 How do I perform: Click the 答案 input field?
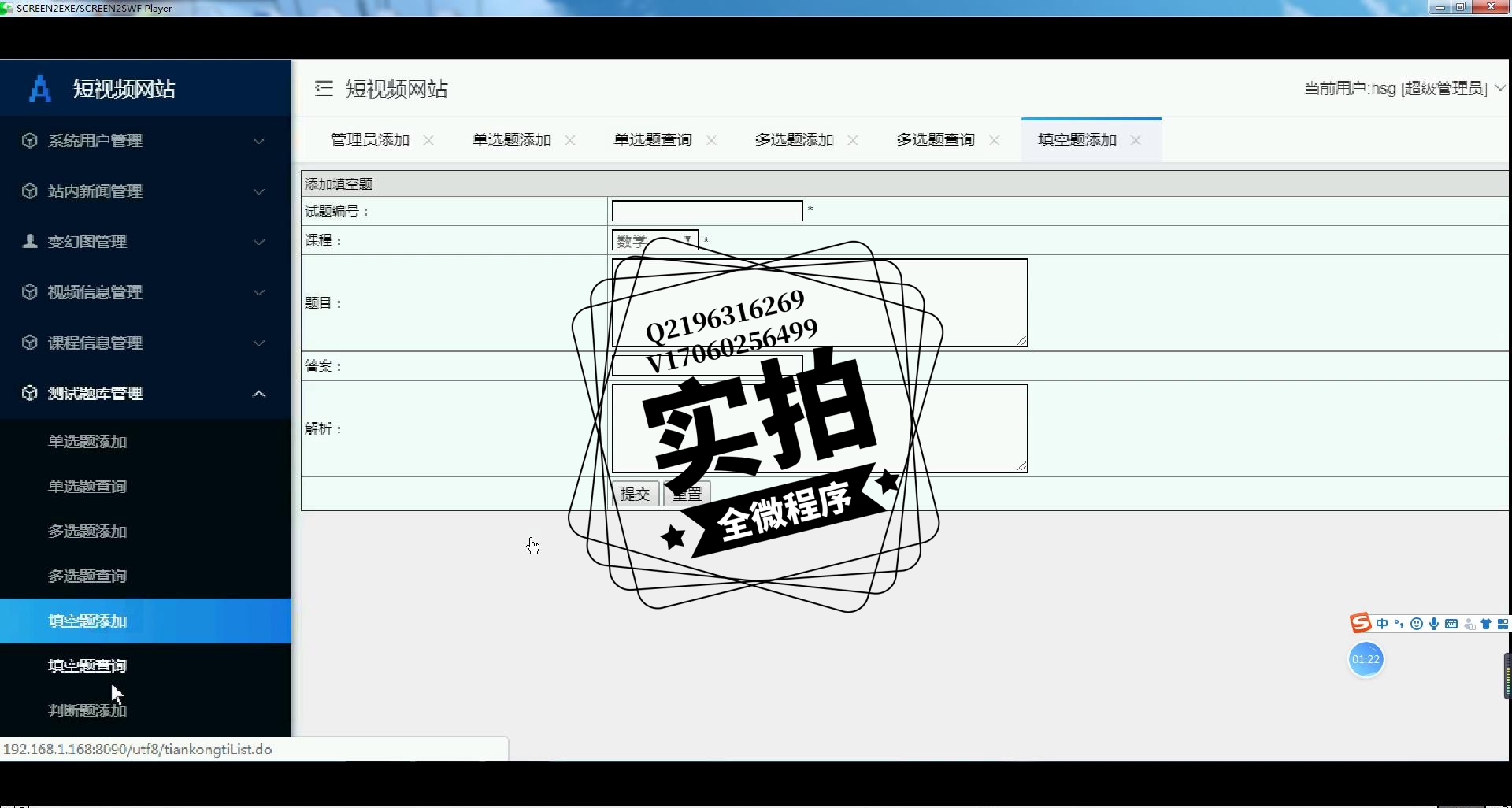click(707, 365)
